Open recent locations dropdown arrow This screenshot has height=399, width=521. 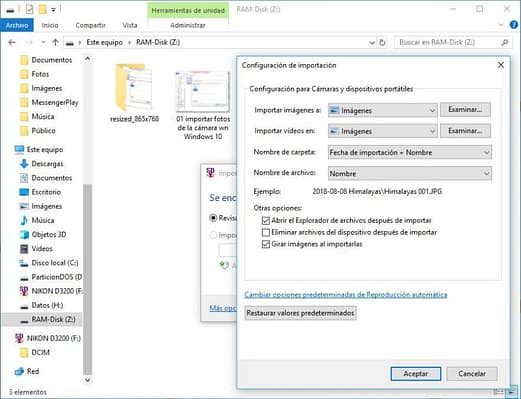click(43, 42)
